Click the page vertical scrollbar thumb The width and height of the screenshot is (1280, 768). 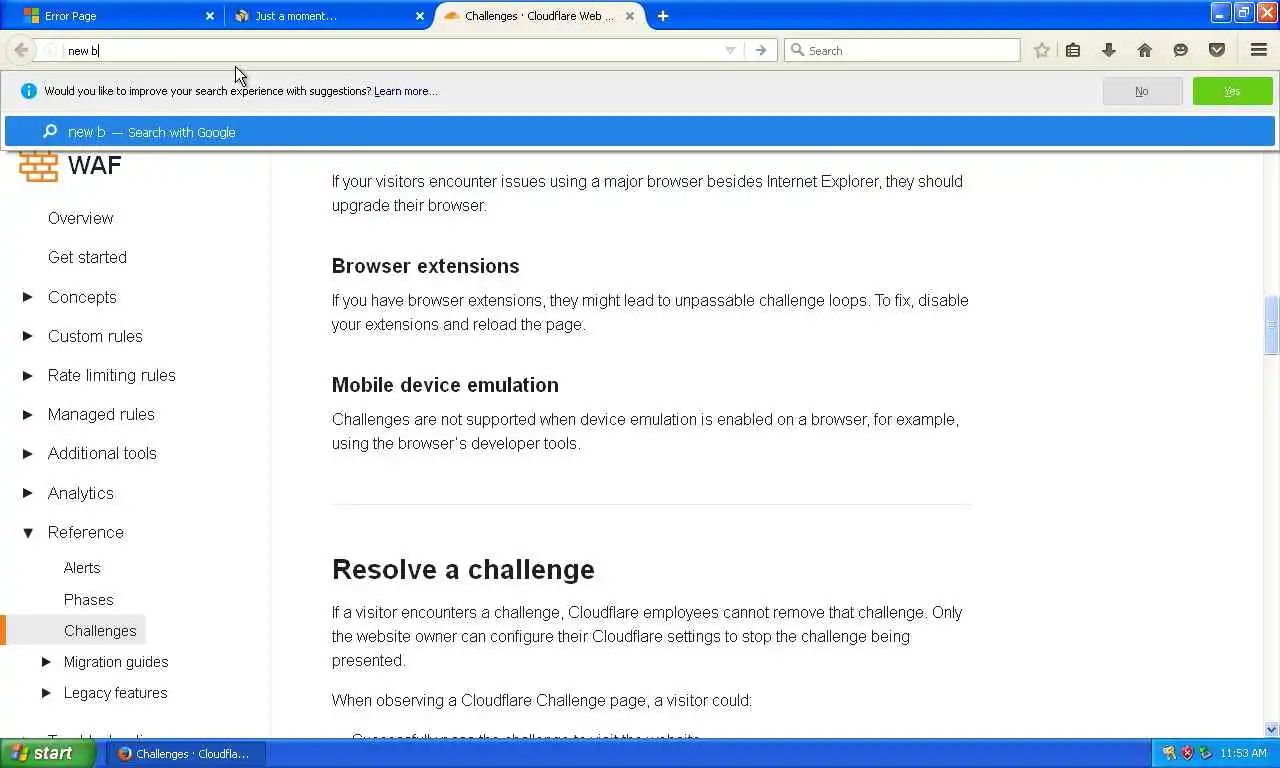click(1271, 325)
